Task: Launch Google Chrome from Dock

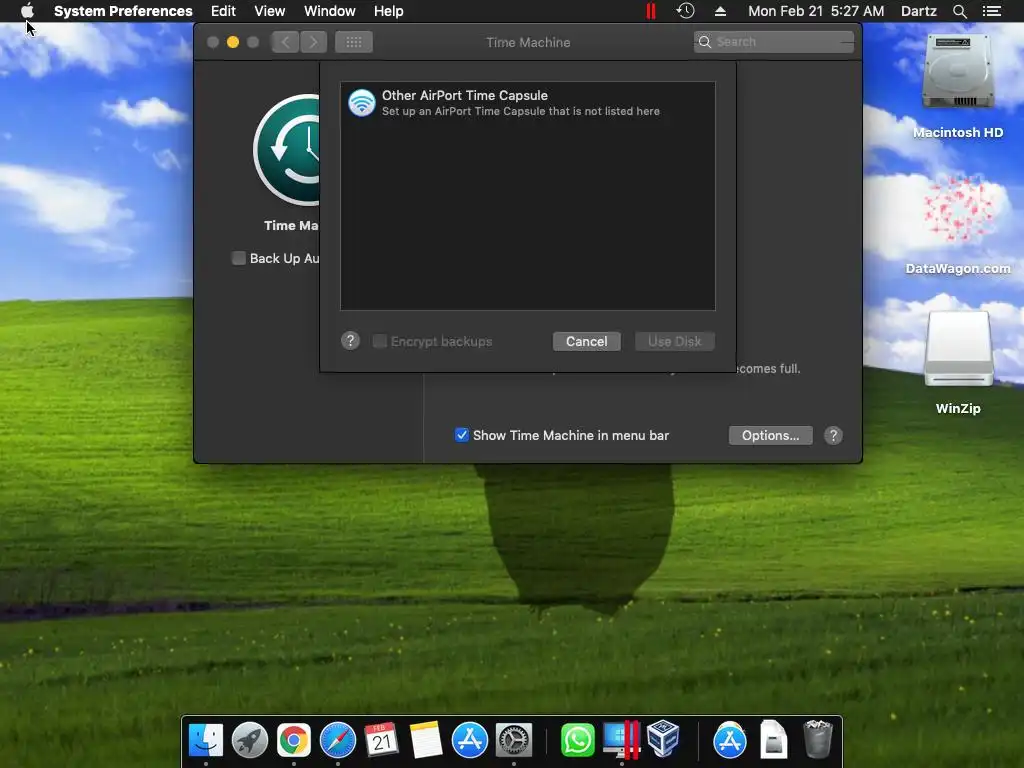Action: point(294,741)
